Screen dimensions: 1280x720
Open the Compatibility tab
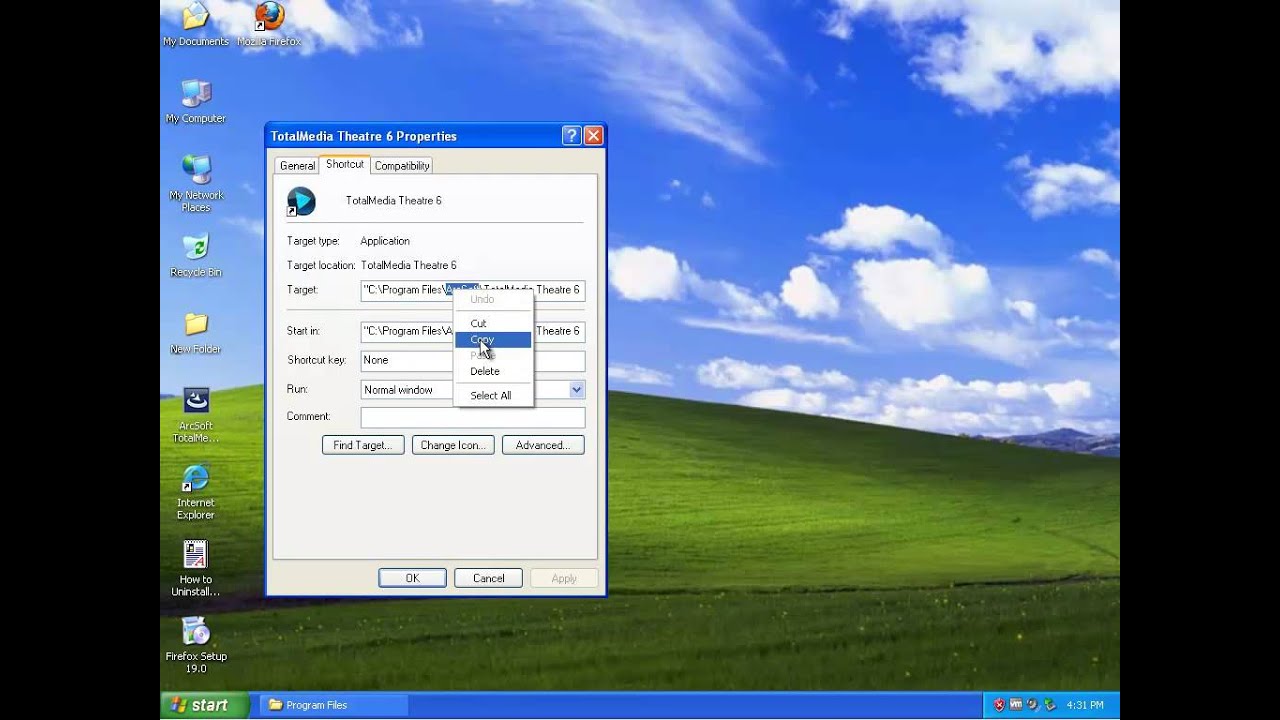pos(402,166)
